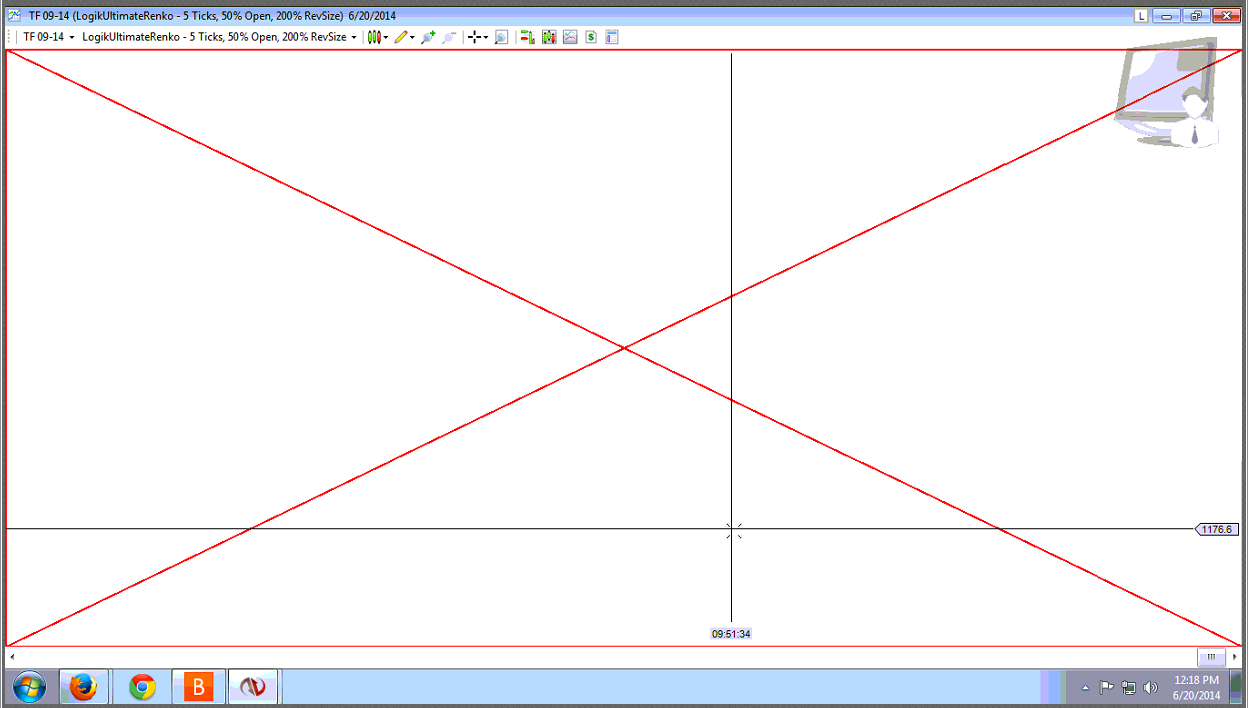Click the volume speaker tray icon
This screenshot has height=708, width=1249.
[x=1150, y=688]
